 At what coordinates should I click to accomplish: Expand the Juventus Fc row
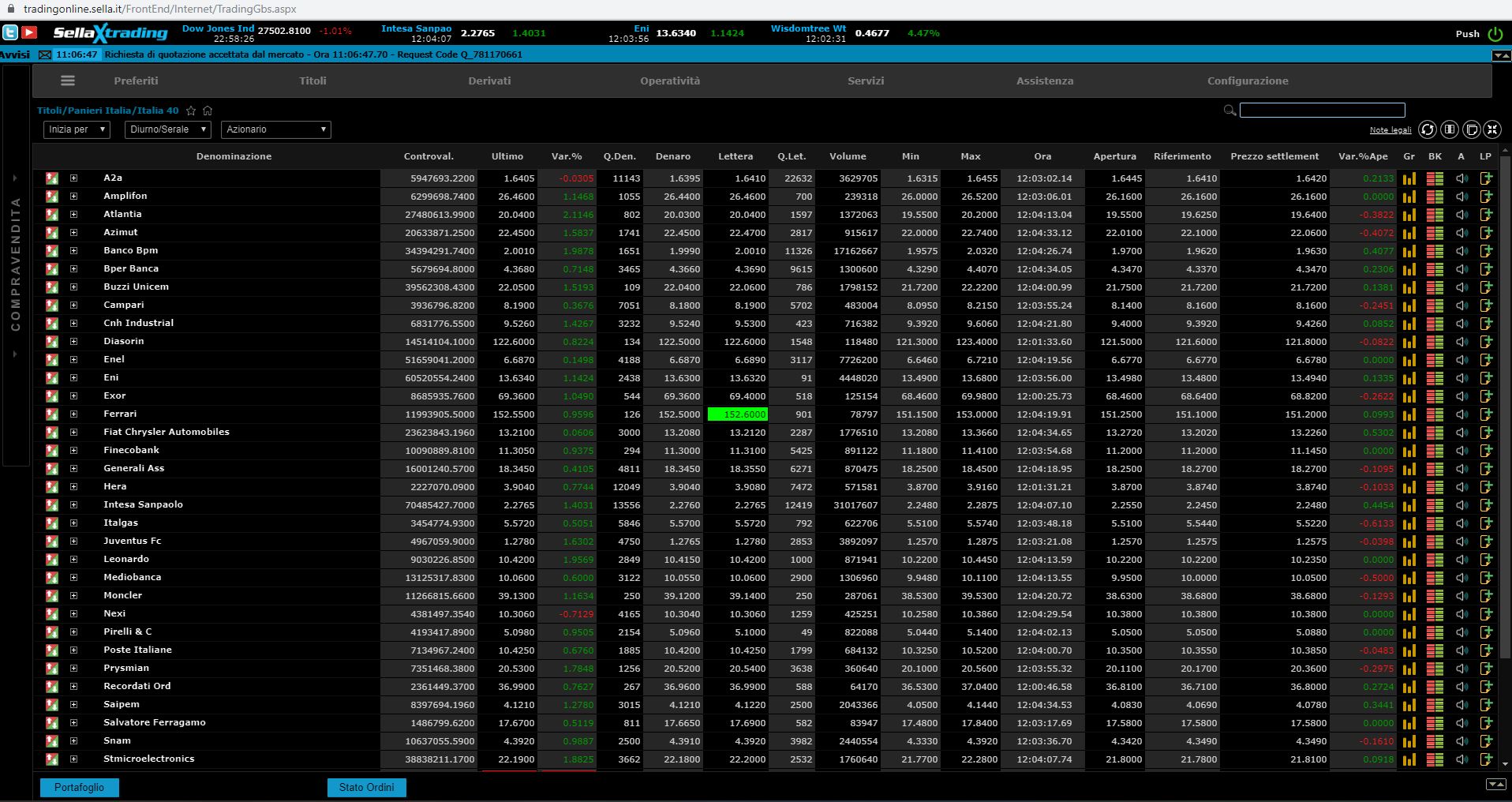(x=73, y=542)
